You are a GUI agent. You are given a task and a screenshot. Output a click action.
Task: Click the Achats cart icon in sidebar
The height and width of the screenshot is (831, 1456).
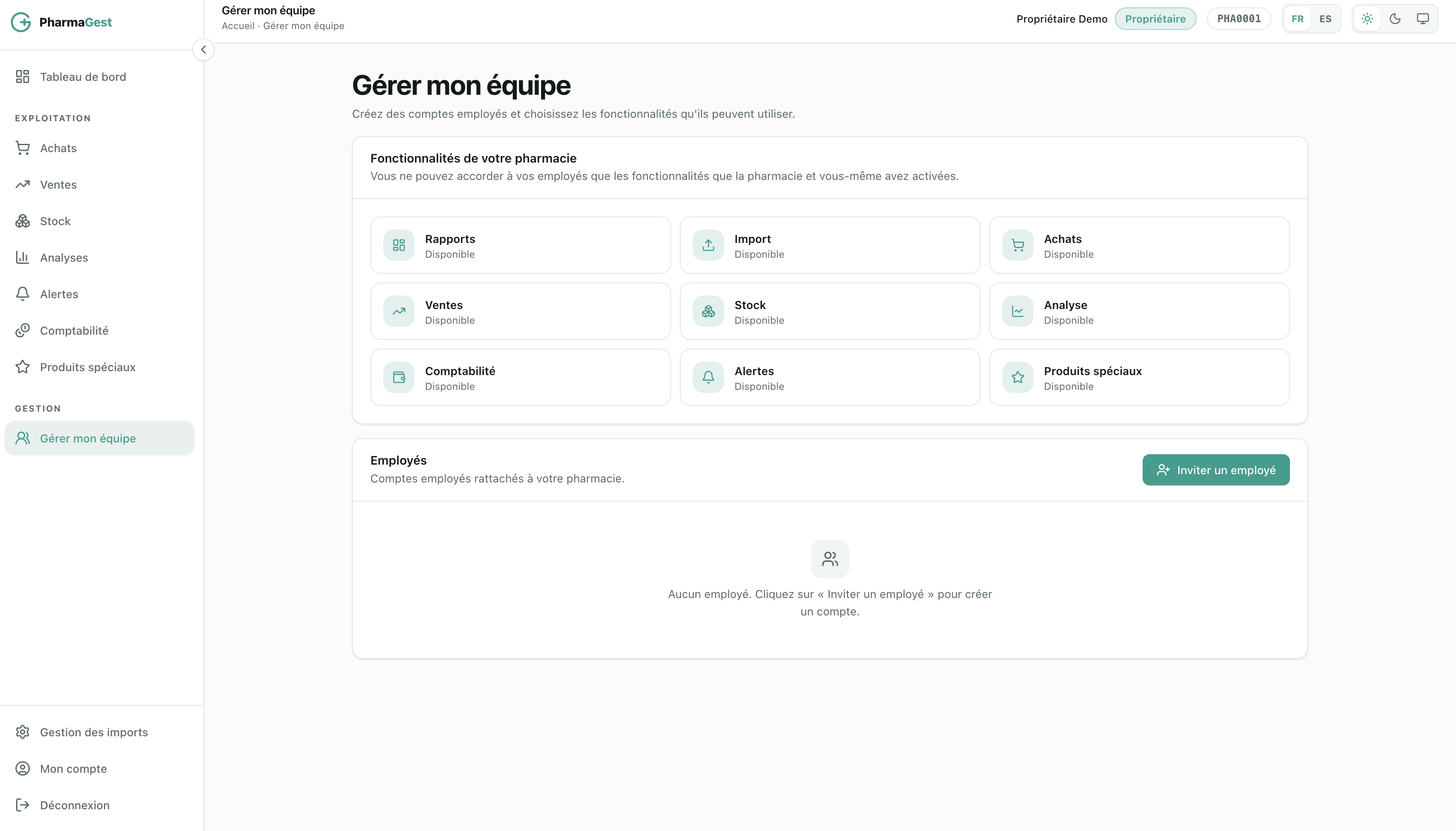tap(22, 148)
